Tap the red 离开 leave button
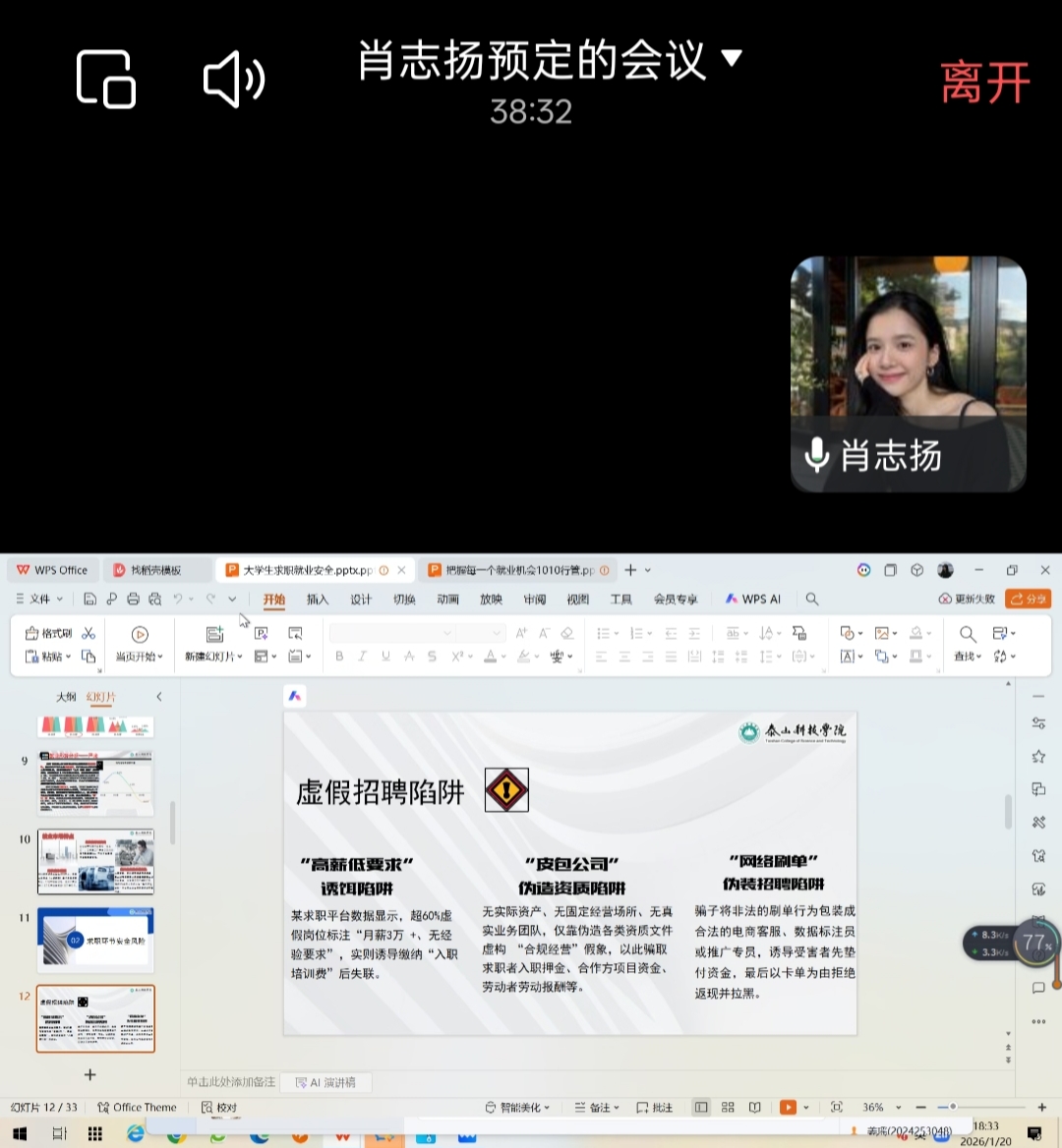Viewport: 1062px width, 1148px height. (x=984, y=83)
